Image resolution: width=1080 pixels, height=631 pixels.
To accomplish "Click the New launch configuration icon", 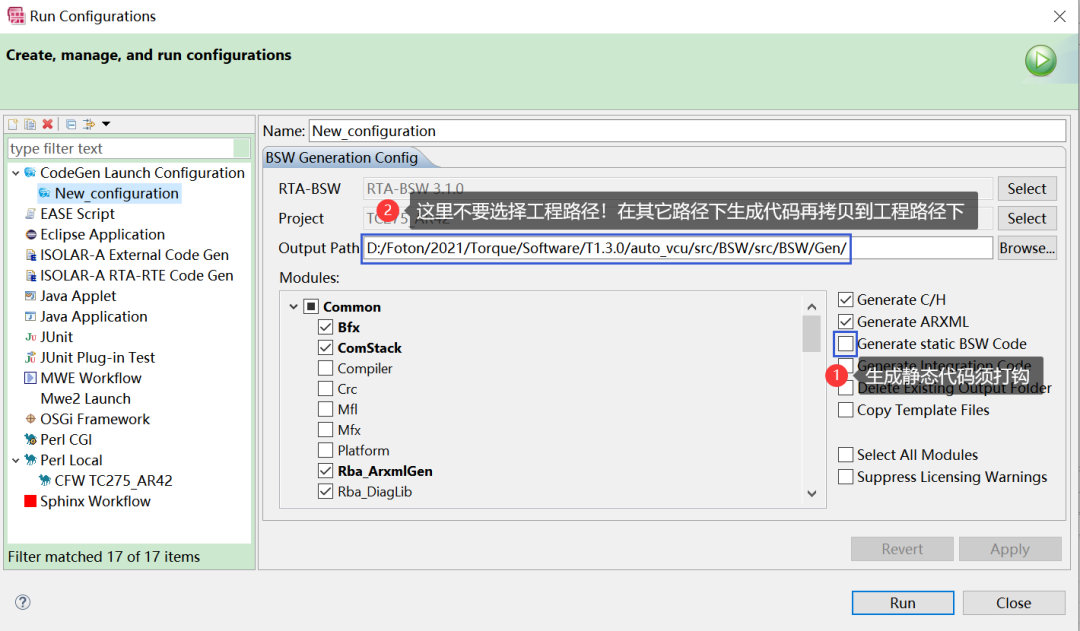I will point(12,124).
